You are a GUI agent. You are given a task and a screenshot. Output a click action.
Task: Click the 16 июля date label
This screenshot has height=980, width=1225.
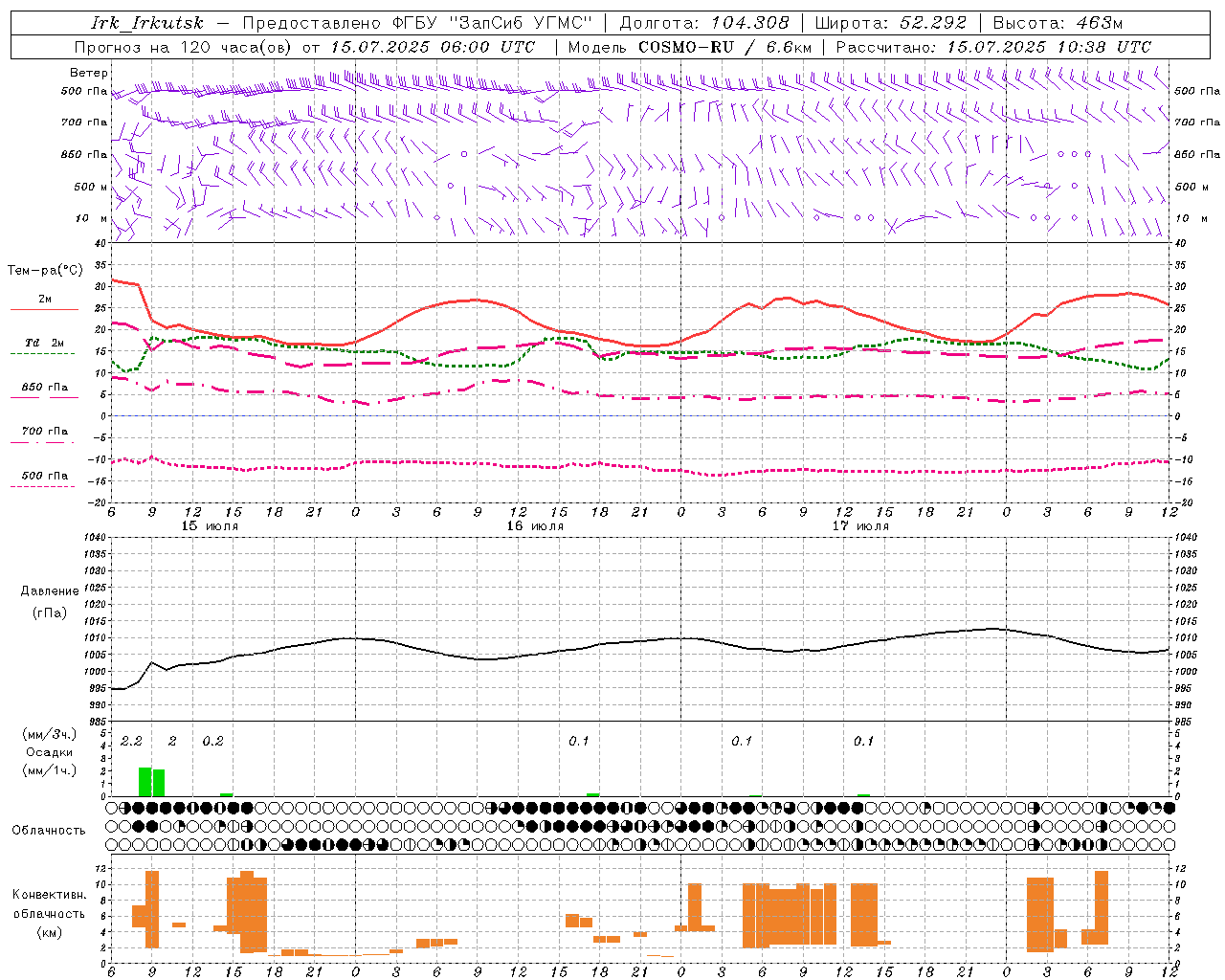click(x=535, y=526)
